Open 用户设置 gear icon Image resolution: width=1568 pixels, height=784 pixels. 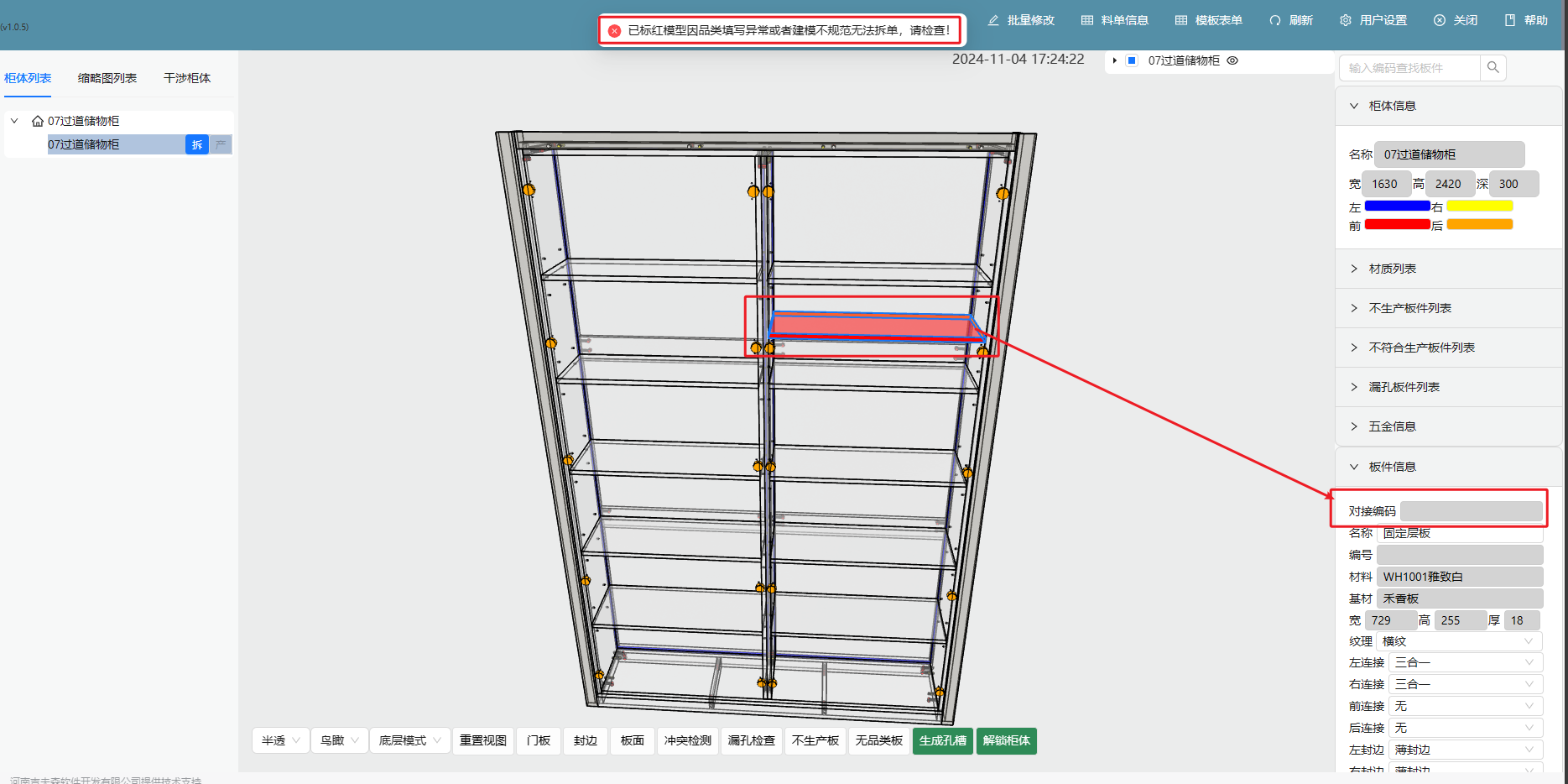1346,20
